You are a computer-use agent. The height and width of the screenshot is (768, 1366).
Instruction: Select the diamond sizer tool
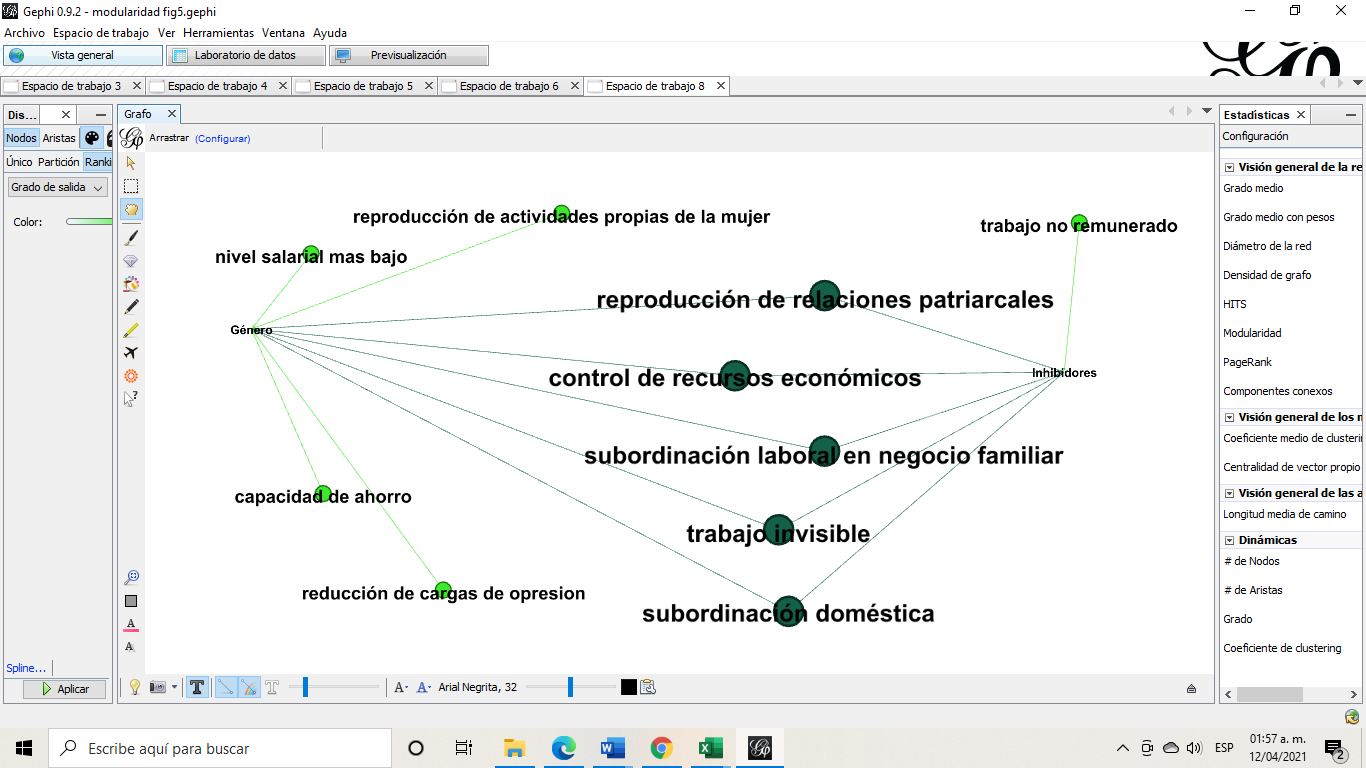pos(131,261)
